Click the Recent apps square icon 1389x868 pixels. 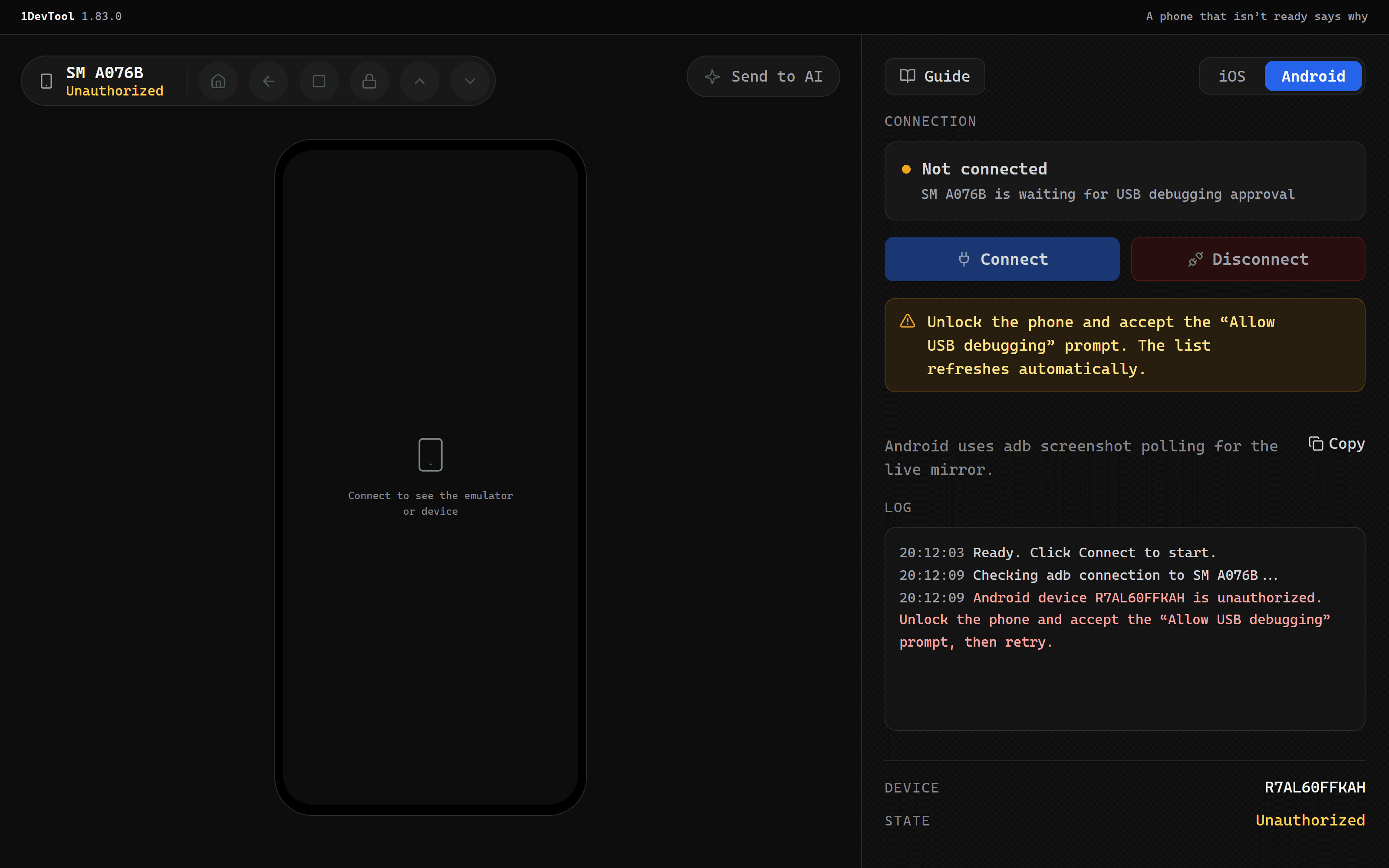[319, 81]
